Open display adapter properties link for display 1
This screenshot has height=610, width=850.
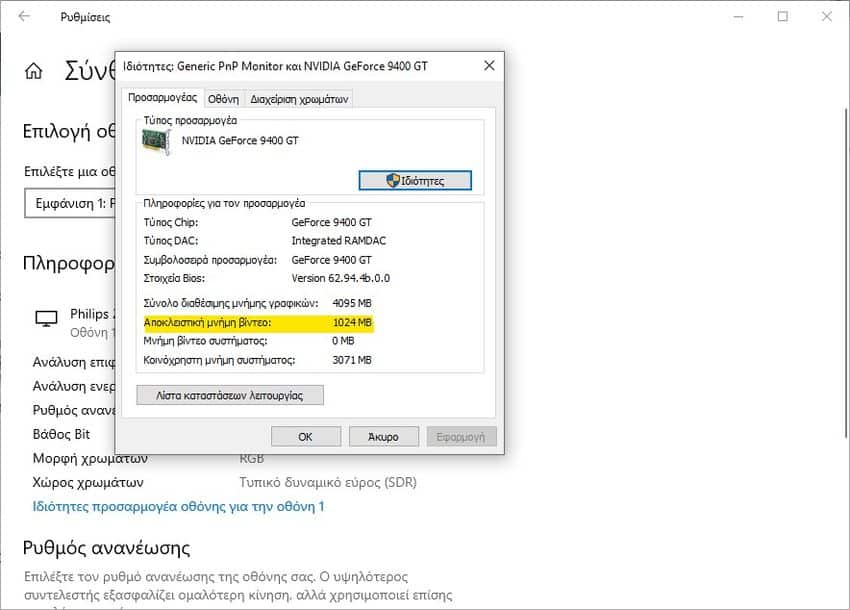[178, 506]
